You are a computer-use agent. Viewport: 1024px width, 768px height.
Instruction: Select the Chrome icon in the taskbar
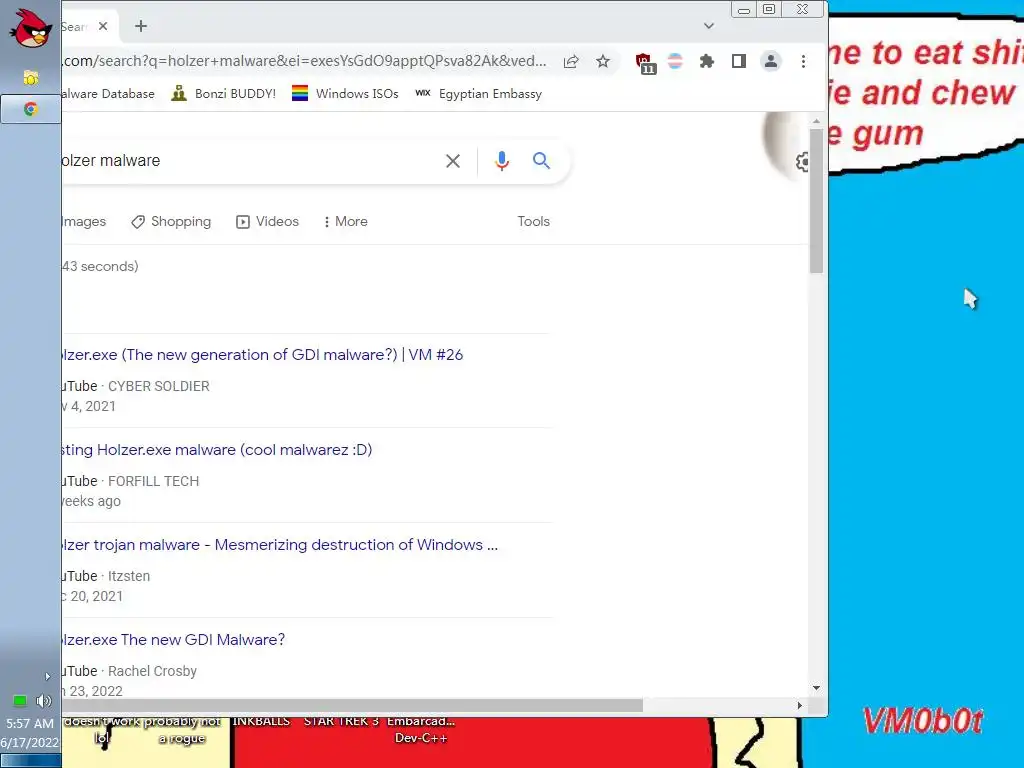(30, 109)
